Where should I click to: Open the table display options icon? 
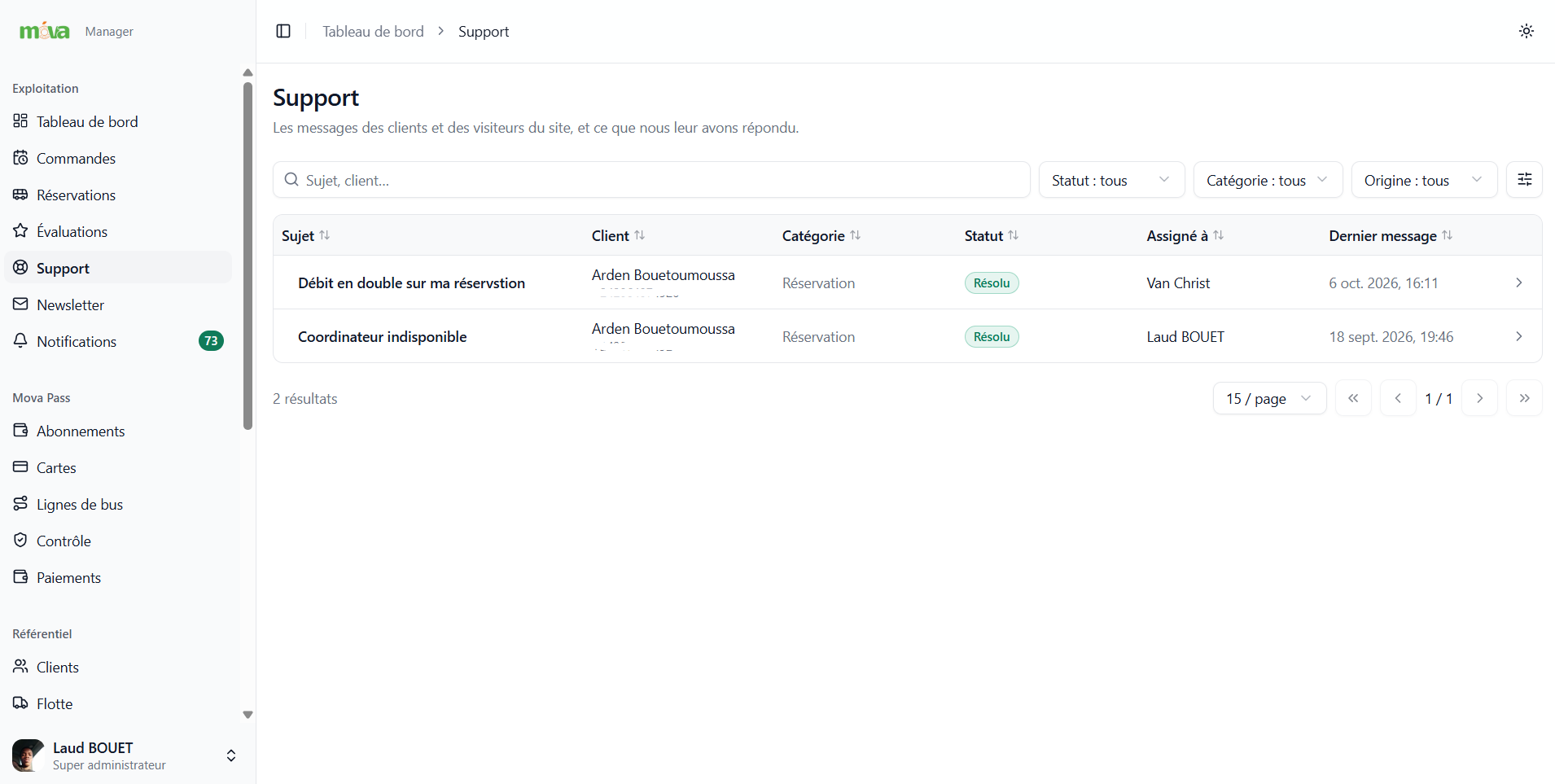click(x=1525, y=179)
